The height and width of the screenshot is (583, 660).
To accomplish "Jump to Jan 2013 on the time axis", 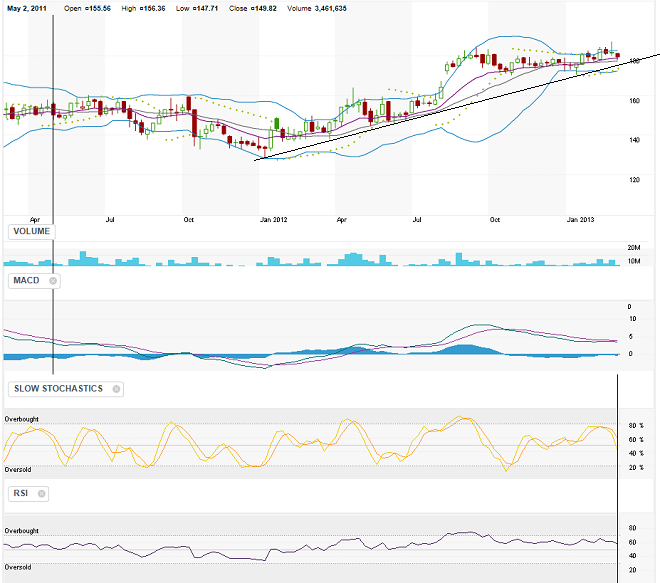I will pos(583,218).
